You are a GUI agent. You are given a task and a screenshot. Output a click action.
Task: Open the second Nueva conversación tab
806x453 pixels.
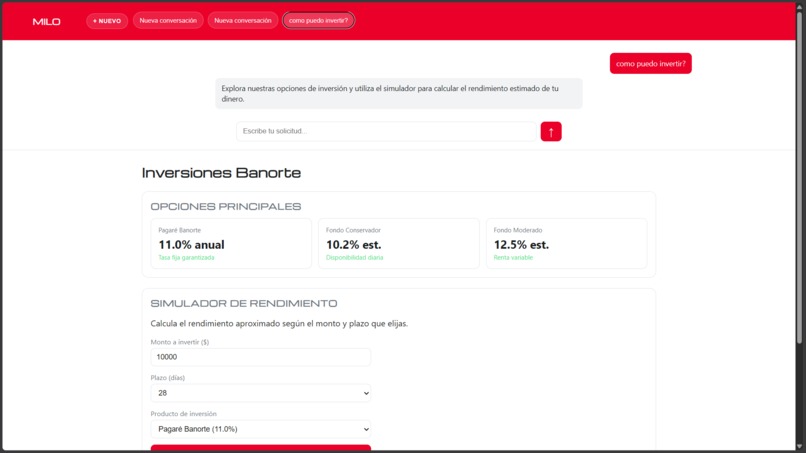click(243, 21)
